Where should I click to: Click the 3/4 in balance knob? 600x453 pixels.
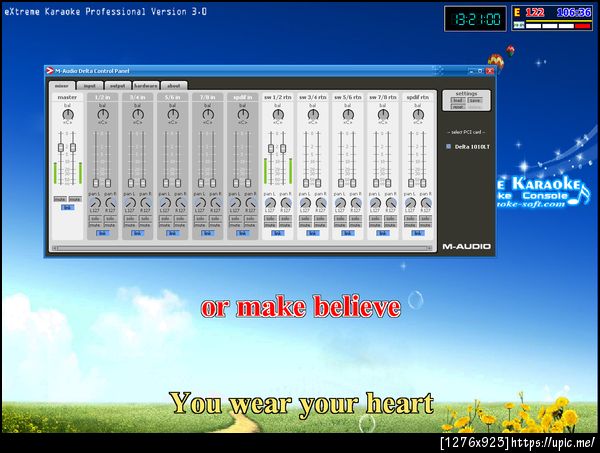point(138,114)
